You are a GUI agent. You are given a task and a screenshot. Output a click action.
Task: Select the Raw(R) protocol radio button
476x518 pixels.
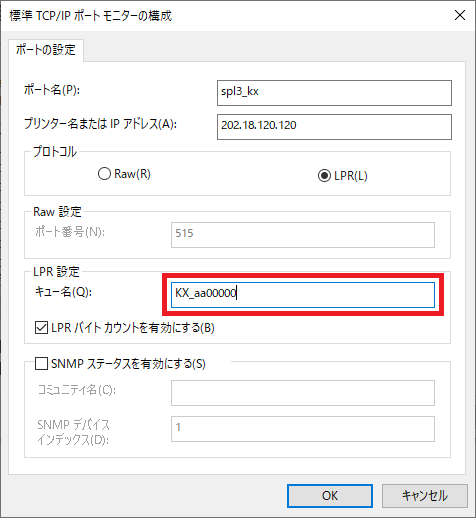[104, 174]
